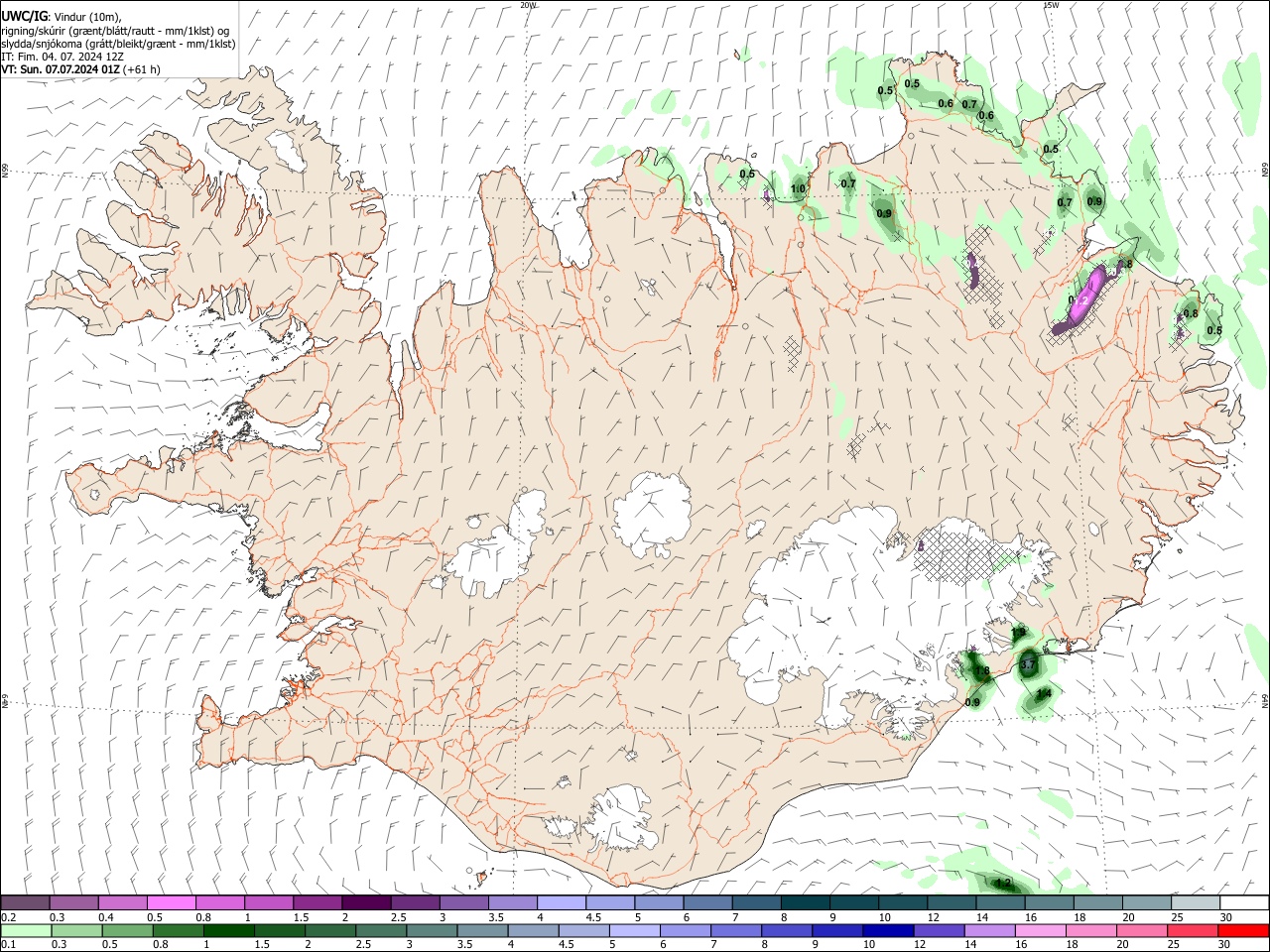Image resolution: width=1270 pixels, height=952 pixels.
Task: Click the 'slydda/snjókoma' legend description line
Action: click(118, 44)
